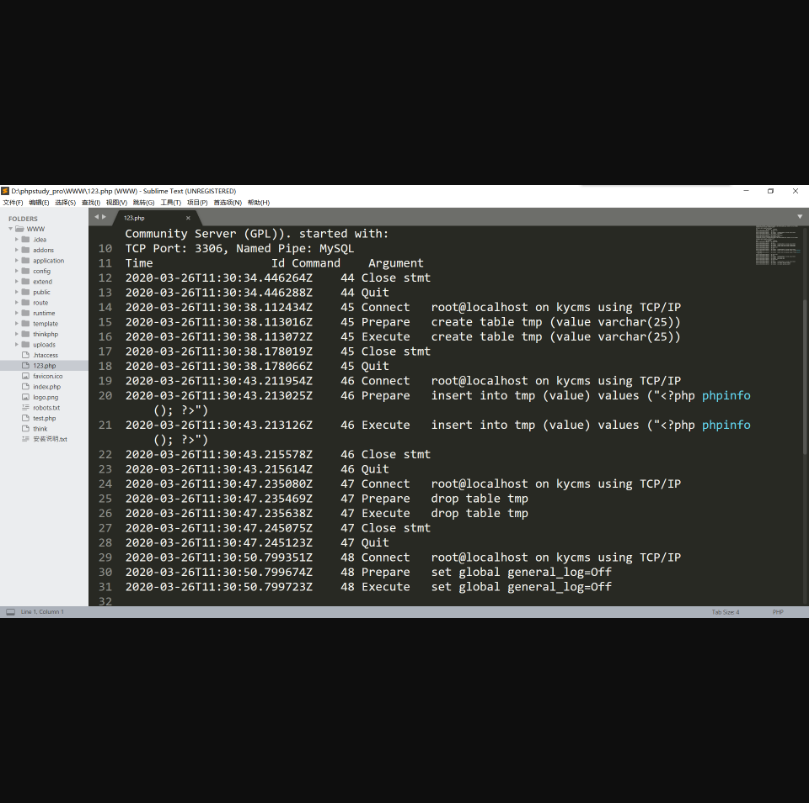Viewport: 809px width, 803px height.
Task: Click Tab Size 4 in status bar
Action: (x=725, y=612)
